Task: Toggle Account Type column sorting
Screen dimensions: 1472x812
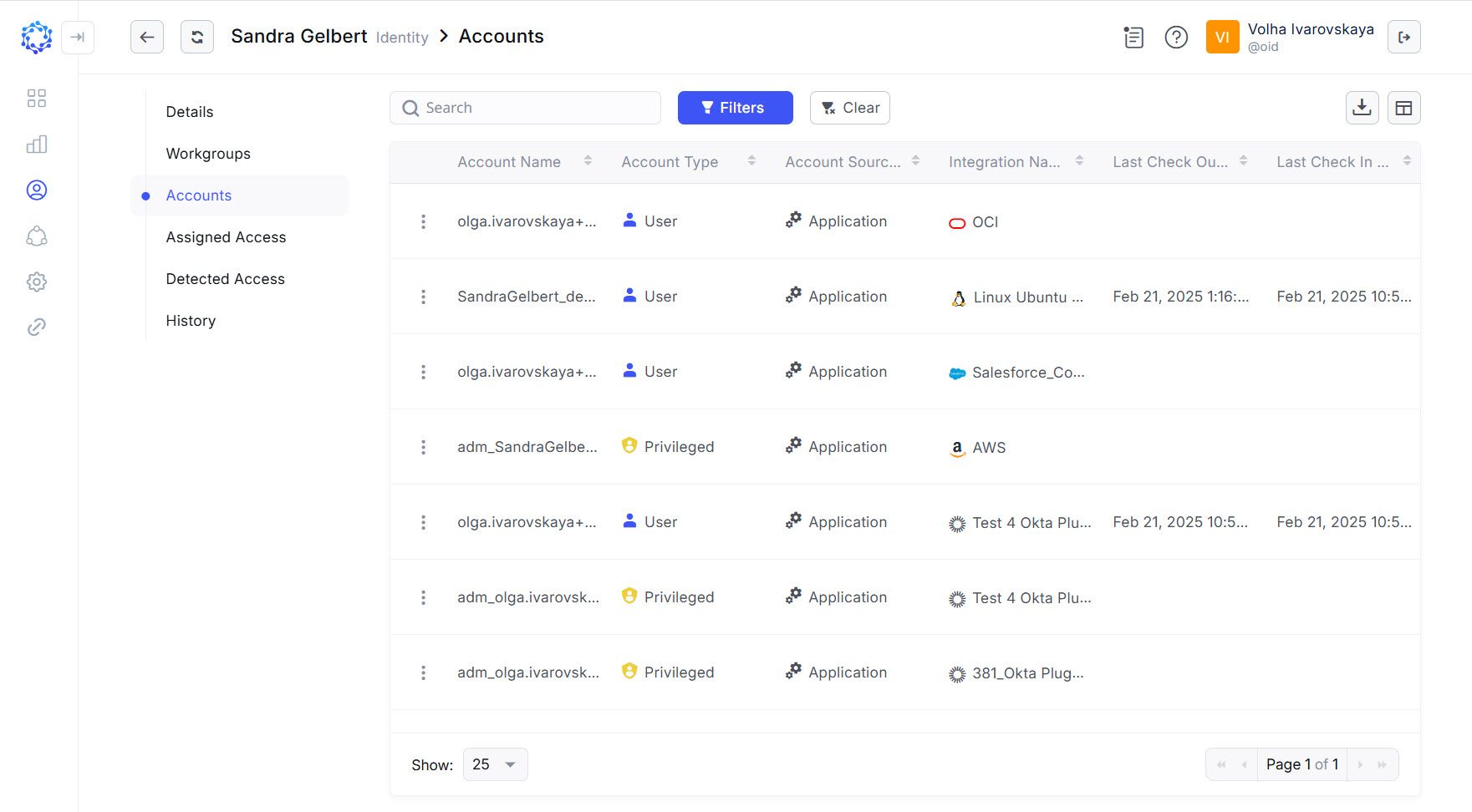Action: tap(751, 161)
